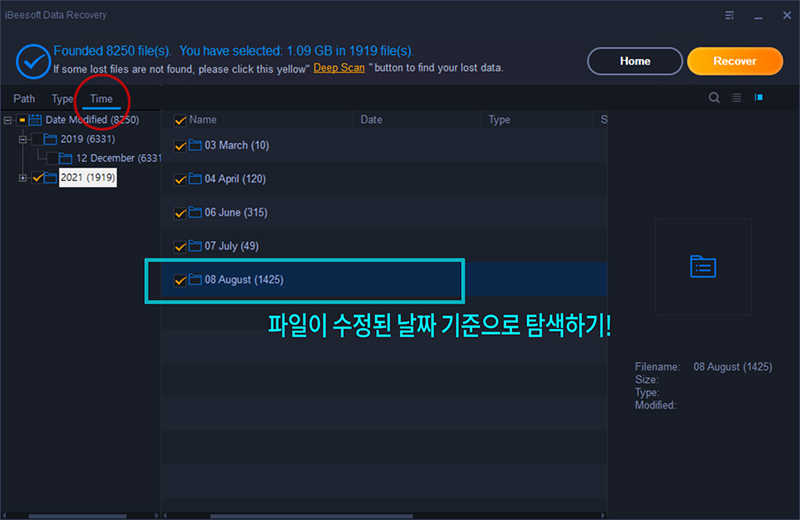
Task: Open the 06 June (315) folder row
Action: (385, 213)
